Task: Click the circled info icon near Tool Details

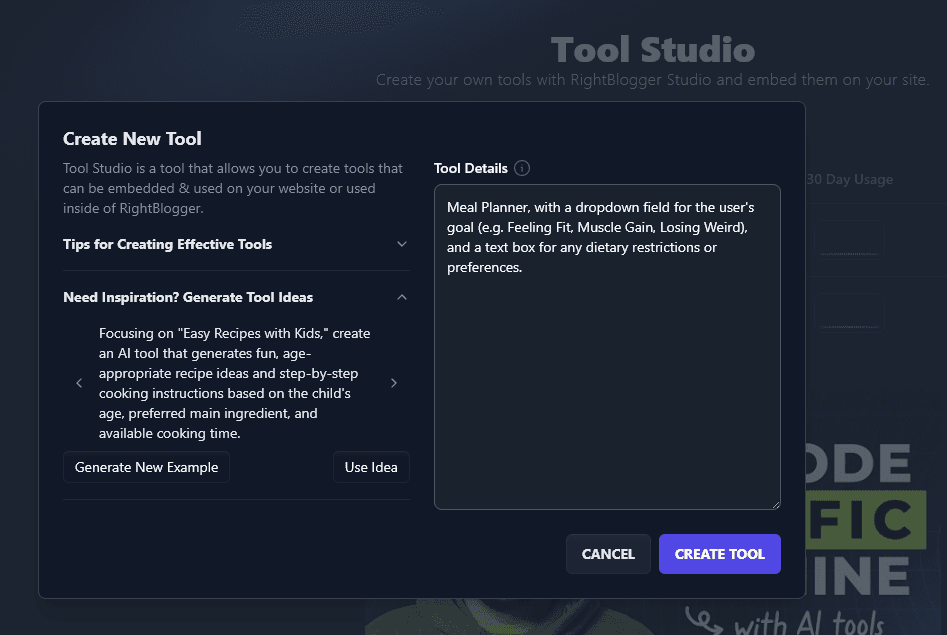Action: click(521, 168)
